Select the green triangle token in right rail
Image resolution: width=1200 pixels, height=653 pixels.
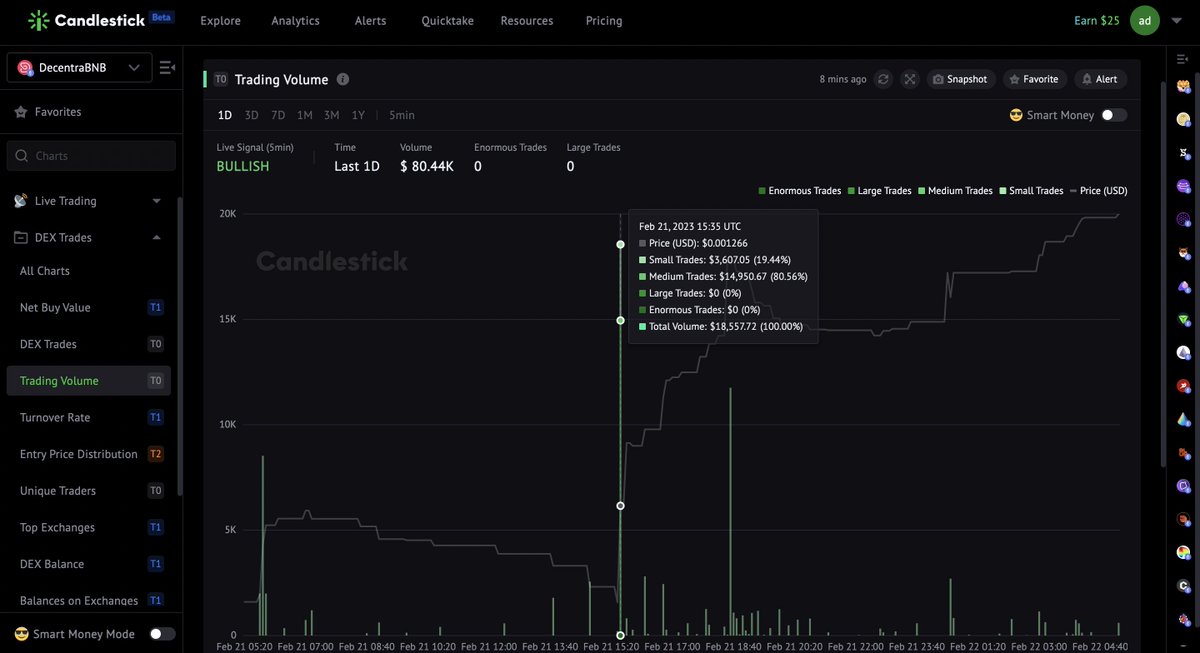click(1183, 319)
